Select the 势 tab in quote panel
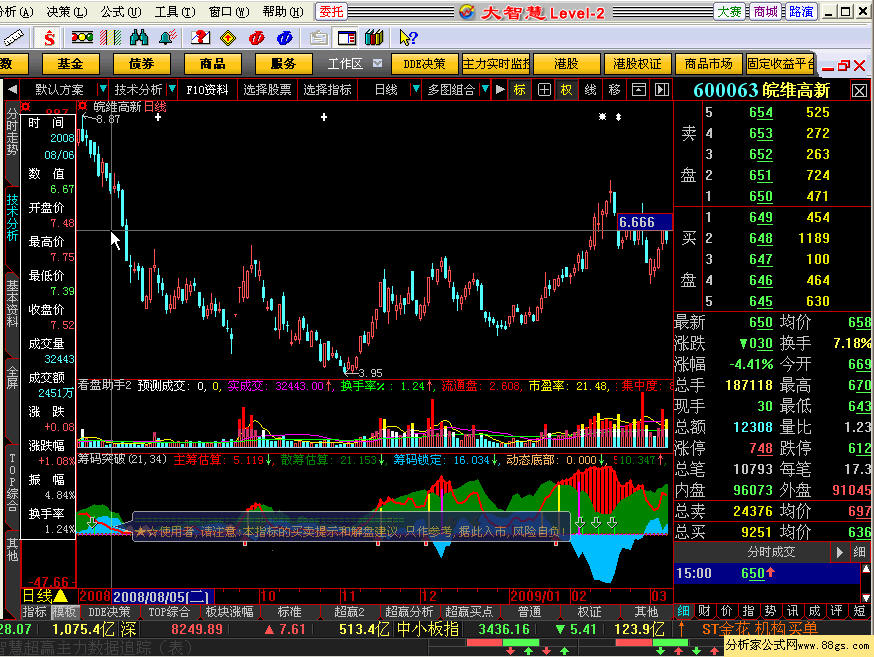This screenshot has height=657, width=874. pyautogui.click(x=770, y=611)
